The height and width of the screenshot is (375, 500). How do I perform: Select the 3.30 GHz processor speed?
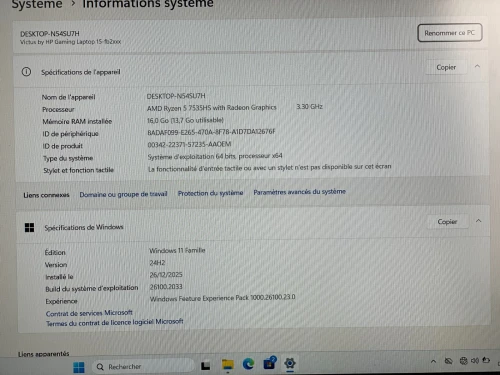pyautogui.click(x=310, y=107)
